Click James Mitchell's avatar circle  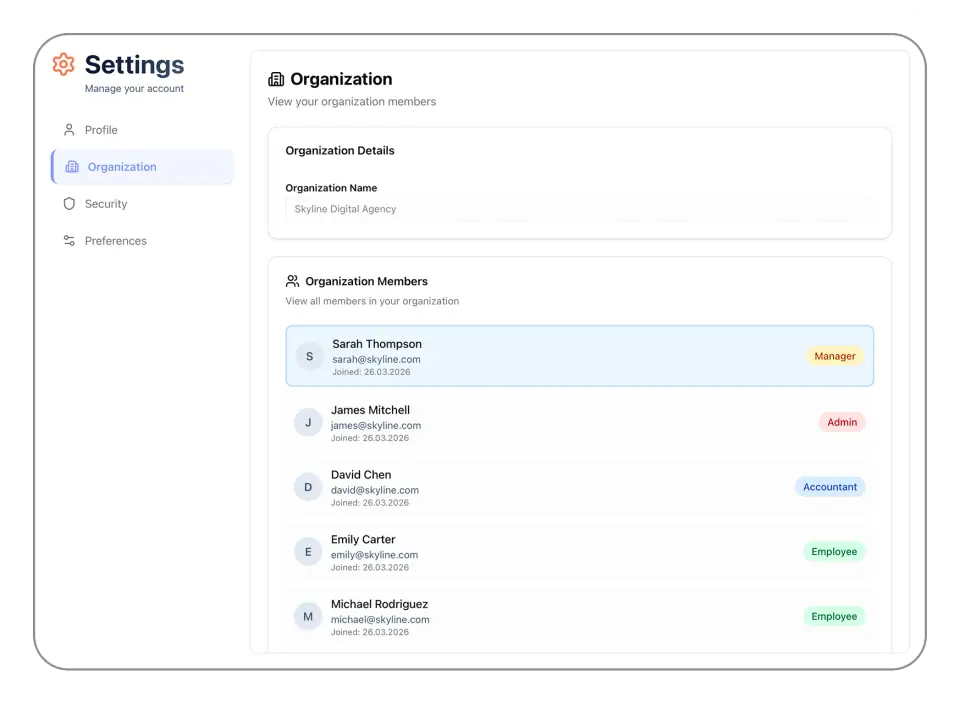pyautogui.click(x=308, y=422)
